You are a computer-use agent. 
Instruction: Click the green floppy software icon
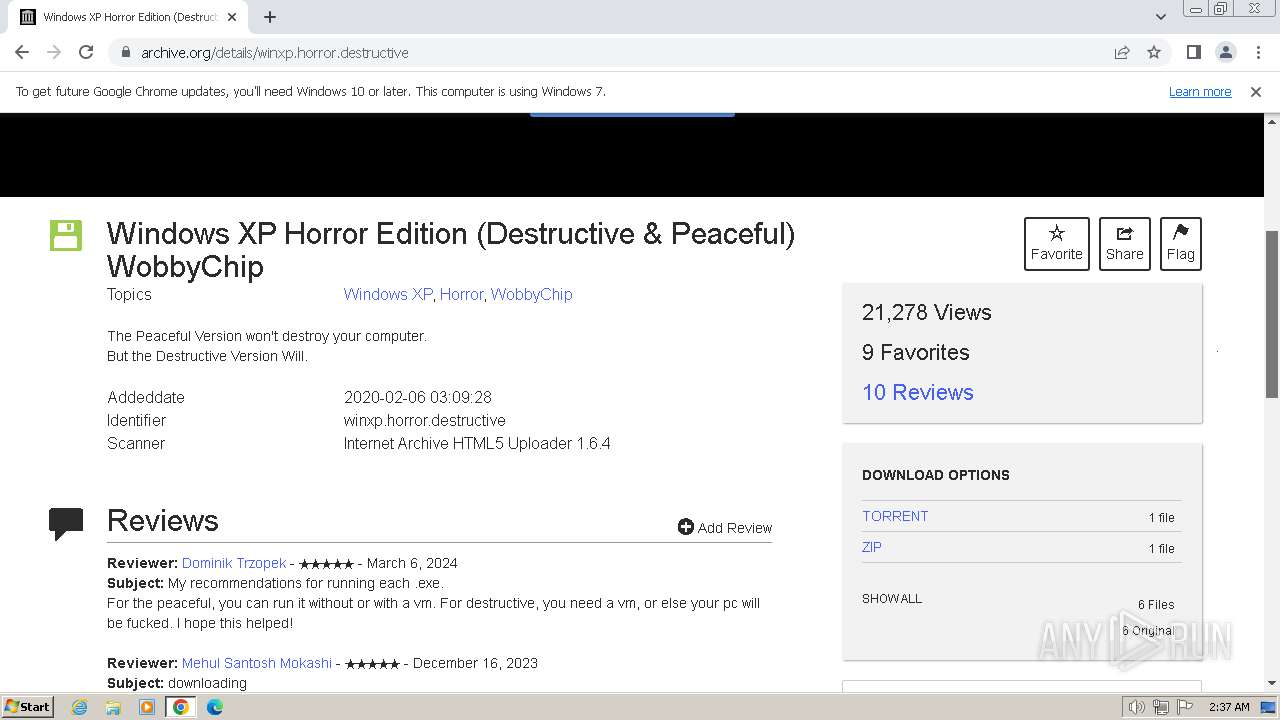coord(66,236)
